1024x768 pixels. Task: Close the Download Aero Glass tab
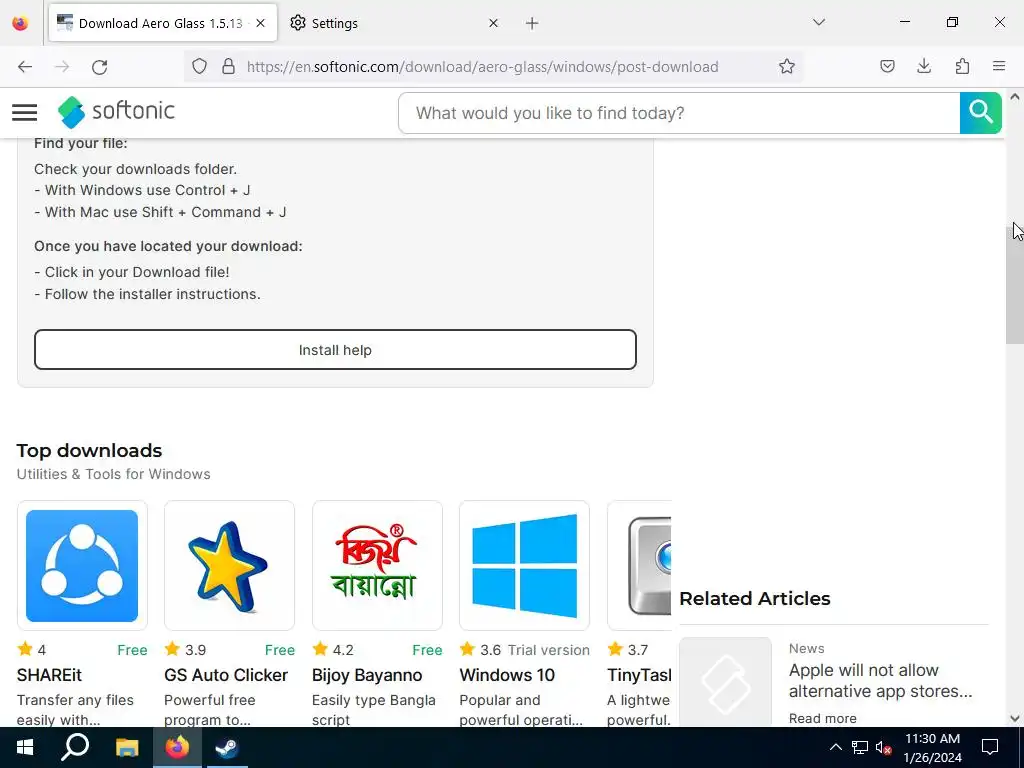click(261, 23)
